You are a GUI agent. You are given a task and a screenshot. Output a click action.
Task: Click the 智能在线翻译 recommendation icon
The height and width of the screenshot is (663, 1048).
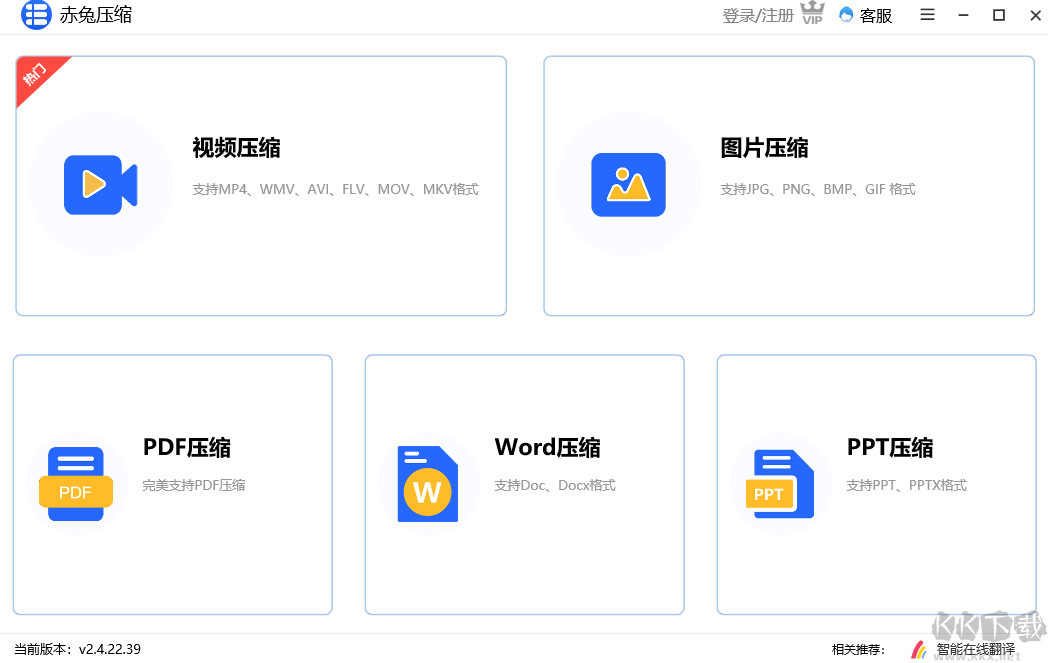pyautogui.click(x=919, y=648)
